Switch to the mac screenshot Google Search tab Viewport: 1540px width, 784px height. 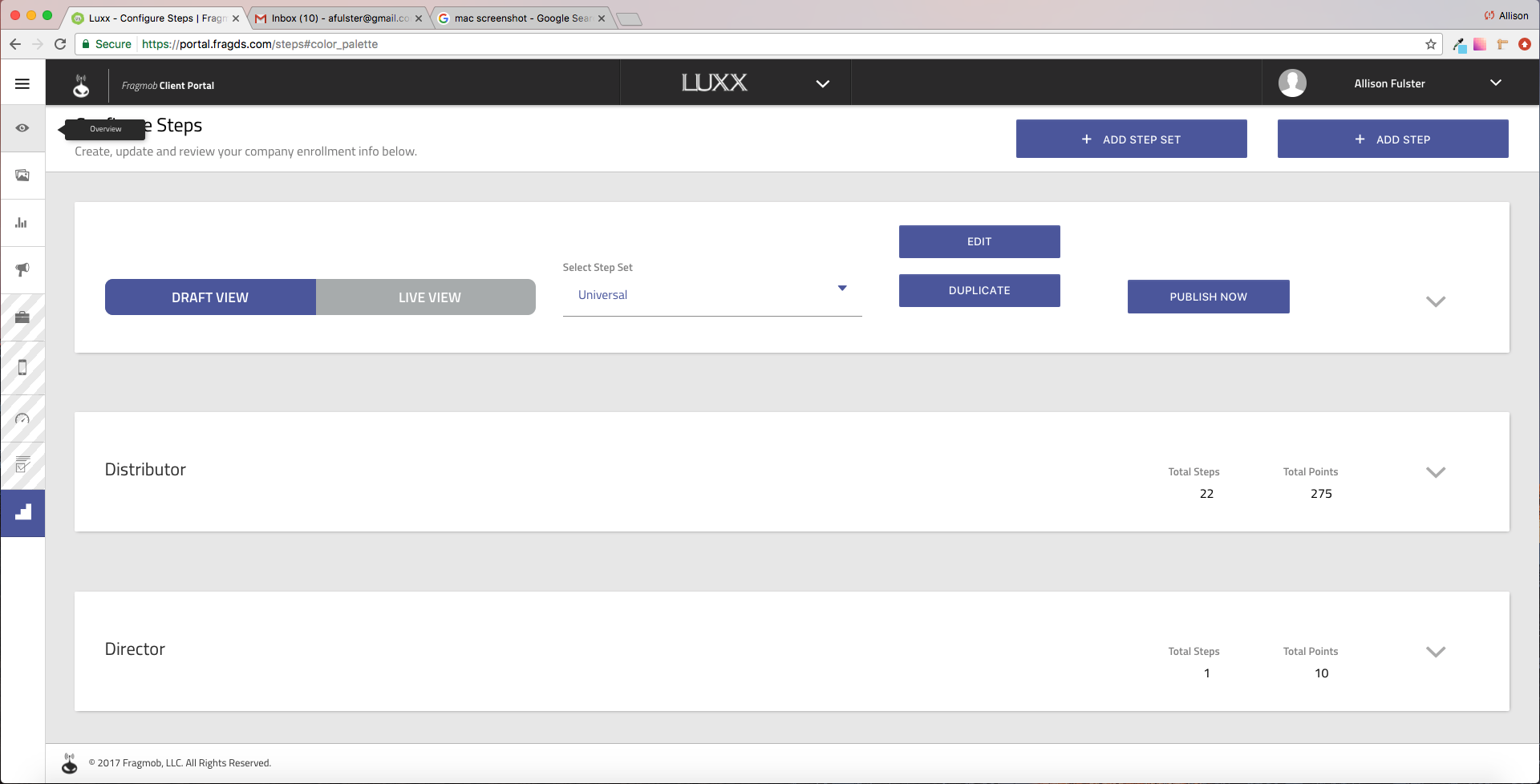[x=522, y=18]
